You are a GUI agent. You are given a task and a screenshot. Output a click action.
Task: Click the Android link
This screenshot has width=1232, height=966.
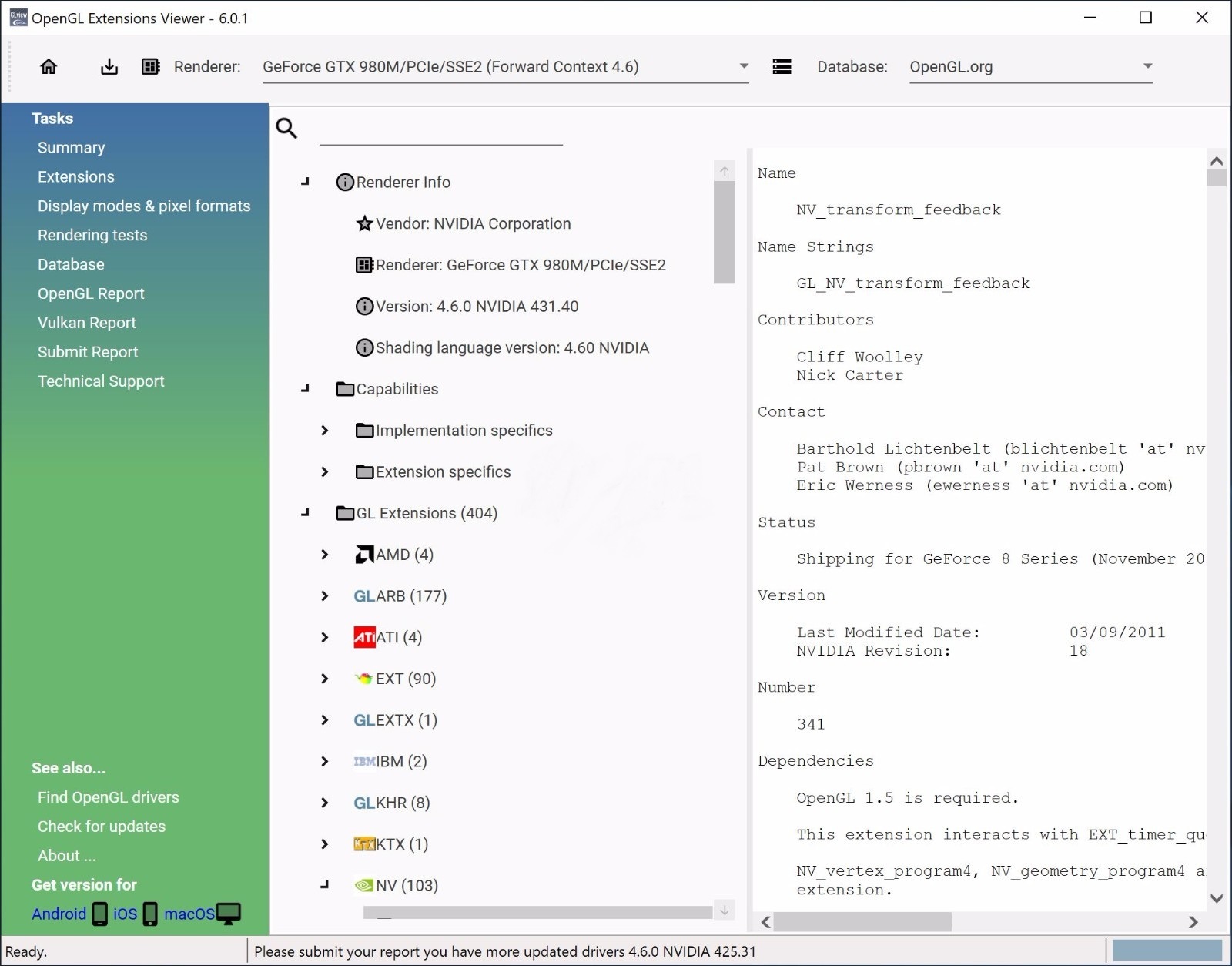59,914
